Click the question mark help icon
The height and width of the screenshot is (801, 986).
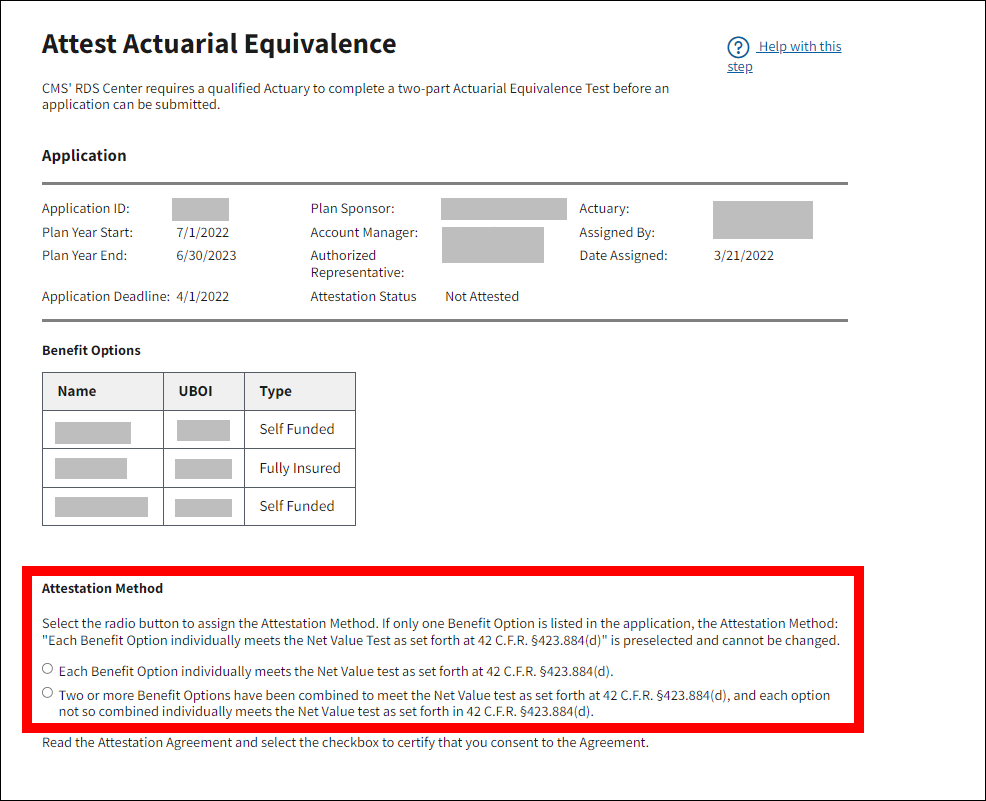click(x=738, y=47)
